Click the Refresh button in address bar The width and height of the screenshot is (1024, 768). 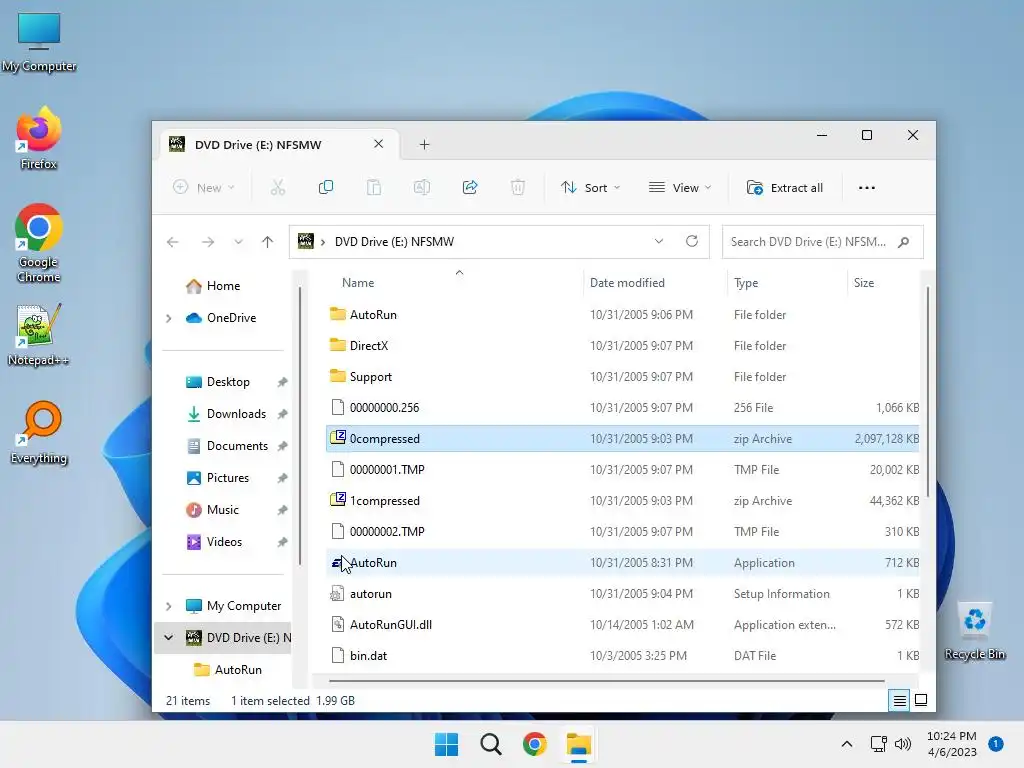tap(692, 241)
